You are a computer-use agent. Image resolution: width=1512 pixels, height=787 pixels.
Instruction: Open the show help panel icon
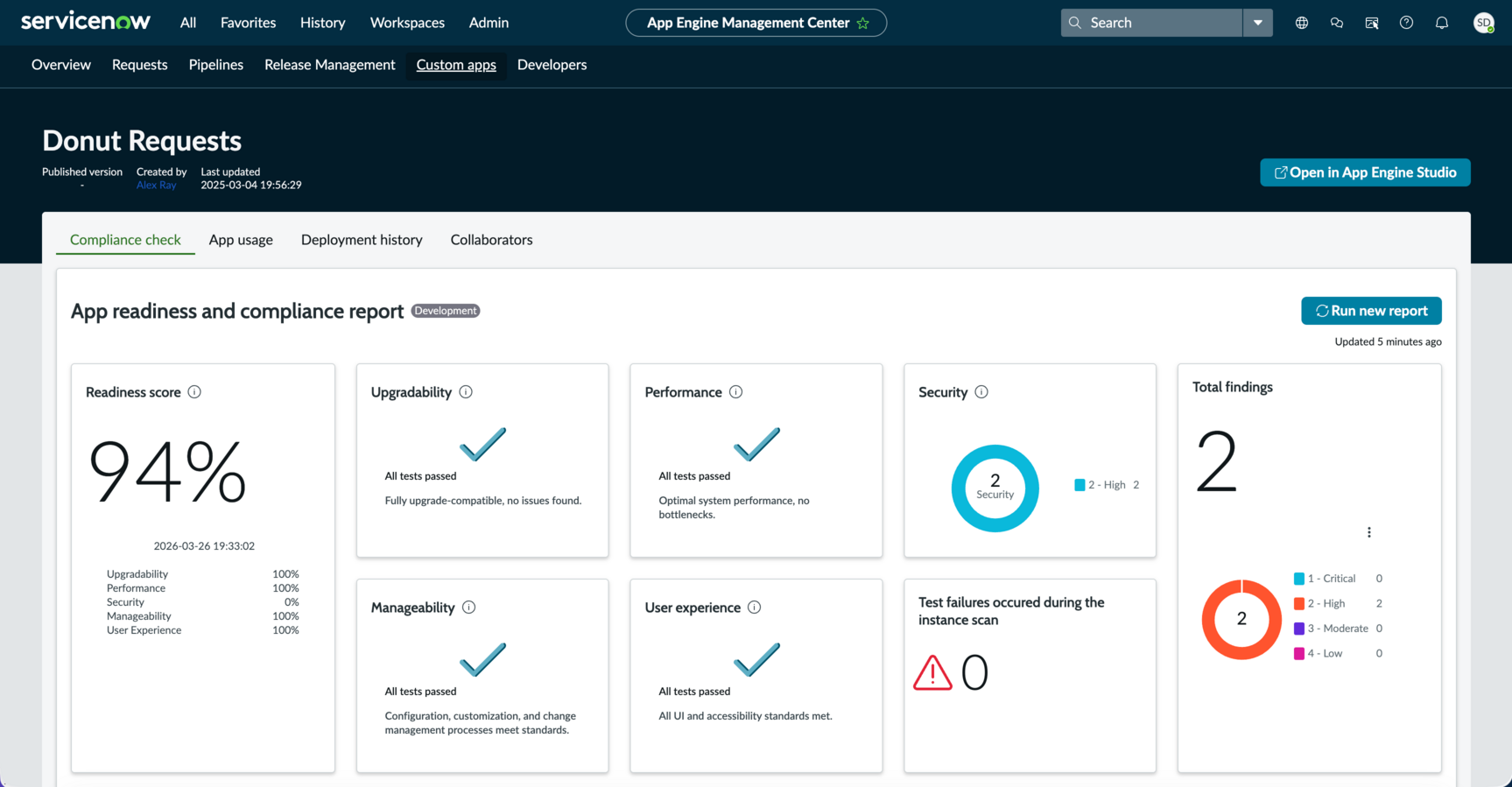(1372, 23)
